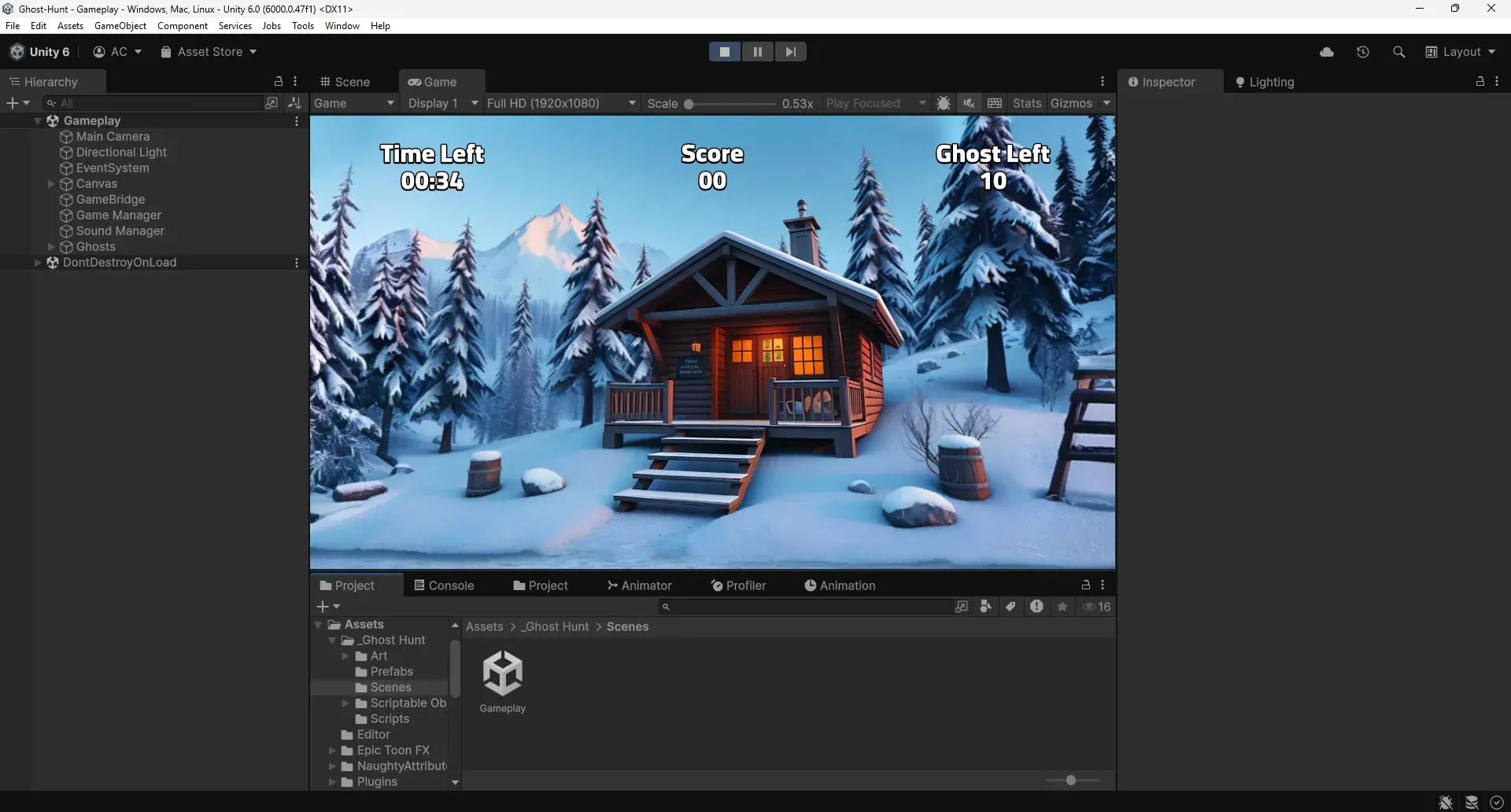Open the Game view three-dot menu
Image resolution: width=1511 pixels, height=812 pixels.
point(1103,82)
